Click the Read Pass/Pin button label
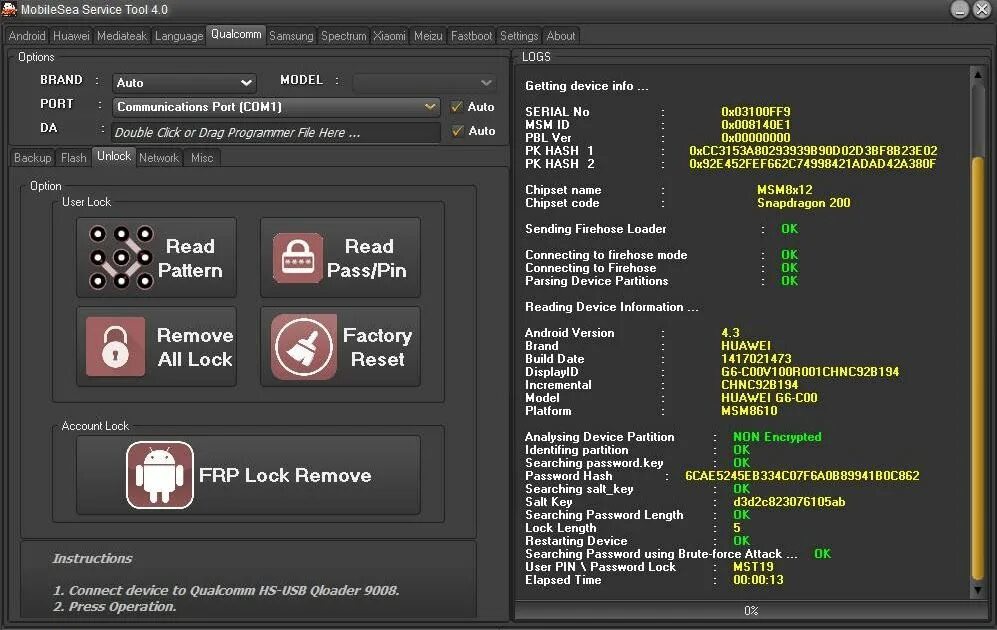 (x=367, y=258)
